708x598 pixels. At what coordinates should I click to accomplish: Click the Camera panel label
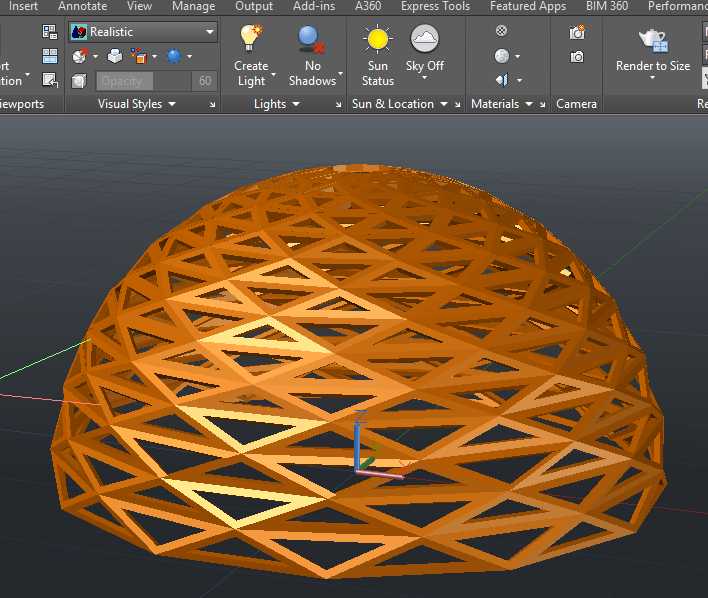[576, 104]
